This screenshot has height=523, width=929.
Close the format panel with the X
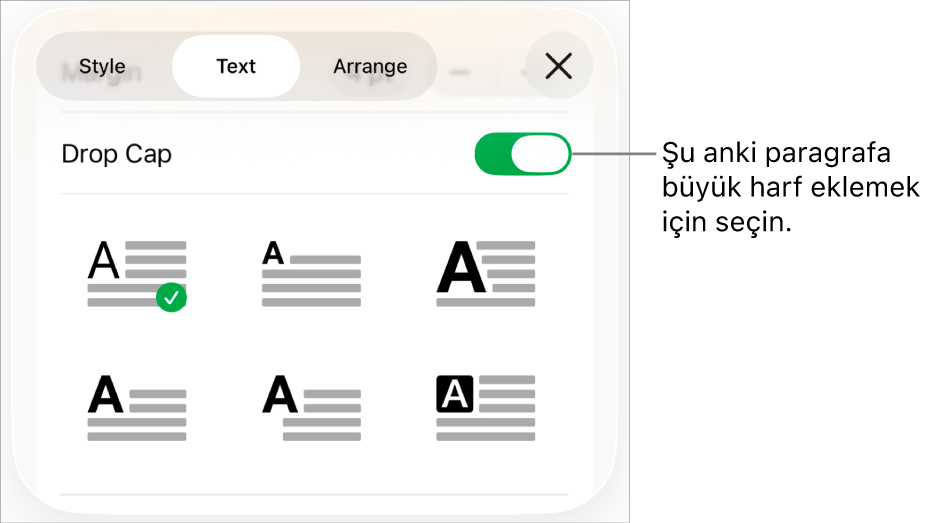point(559,67)
